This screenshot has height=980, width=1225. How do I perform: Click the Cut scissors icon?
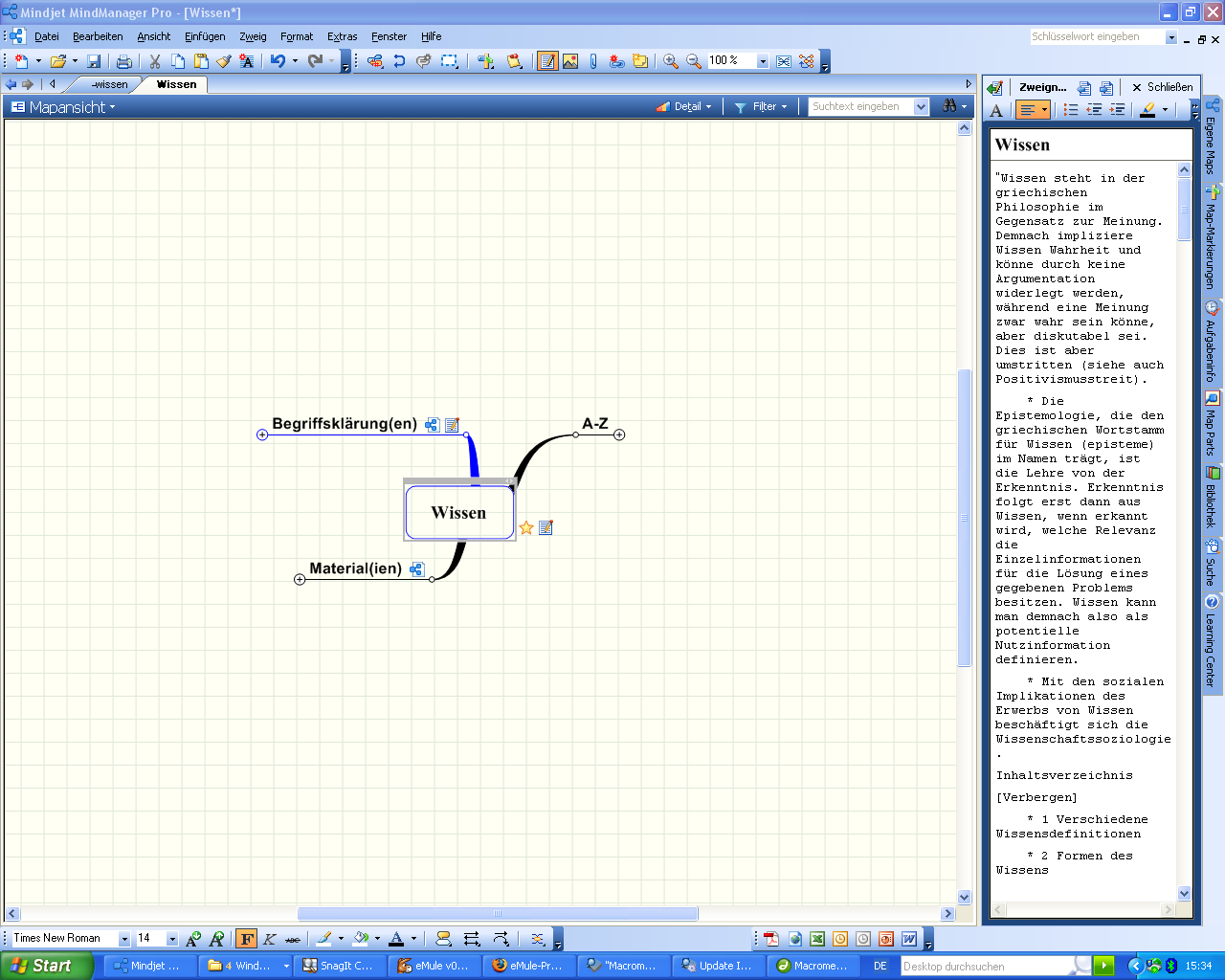click(154, 61)
